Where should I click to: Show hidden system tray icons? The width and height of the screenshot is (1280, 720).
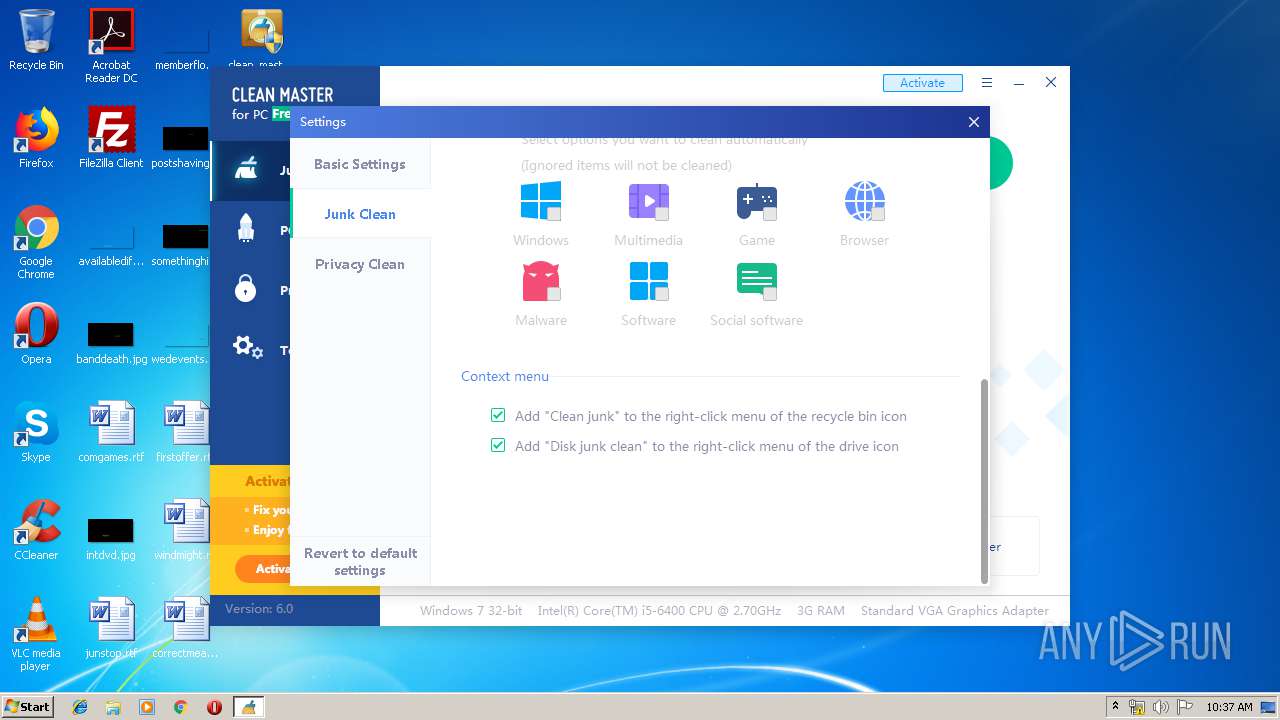click(x=1115, y=707)
